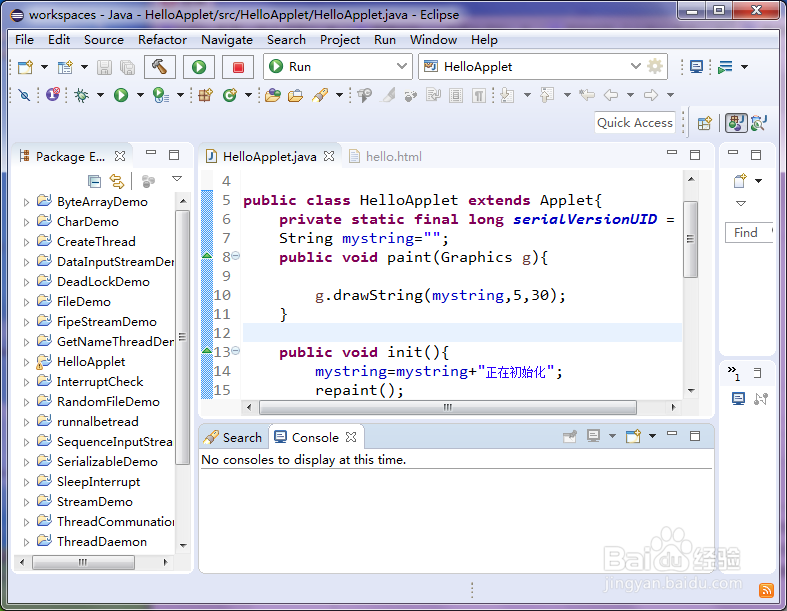787x611 pixels.
Task: Click the Pin Console icon
Action: [x=570, y=436]
